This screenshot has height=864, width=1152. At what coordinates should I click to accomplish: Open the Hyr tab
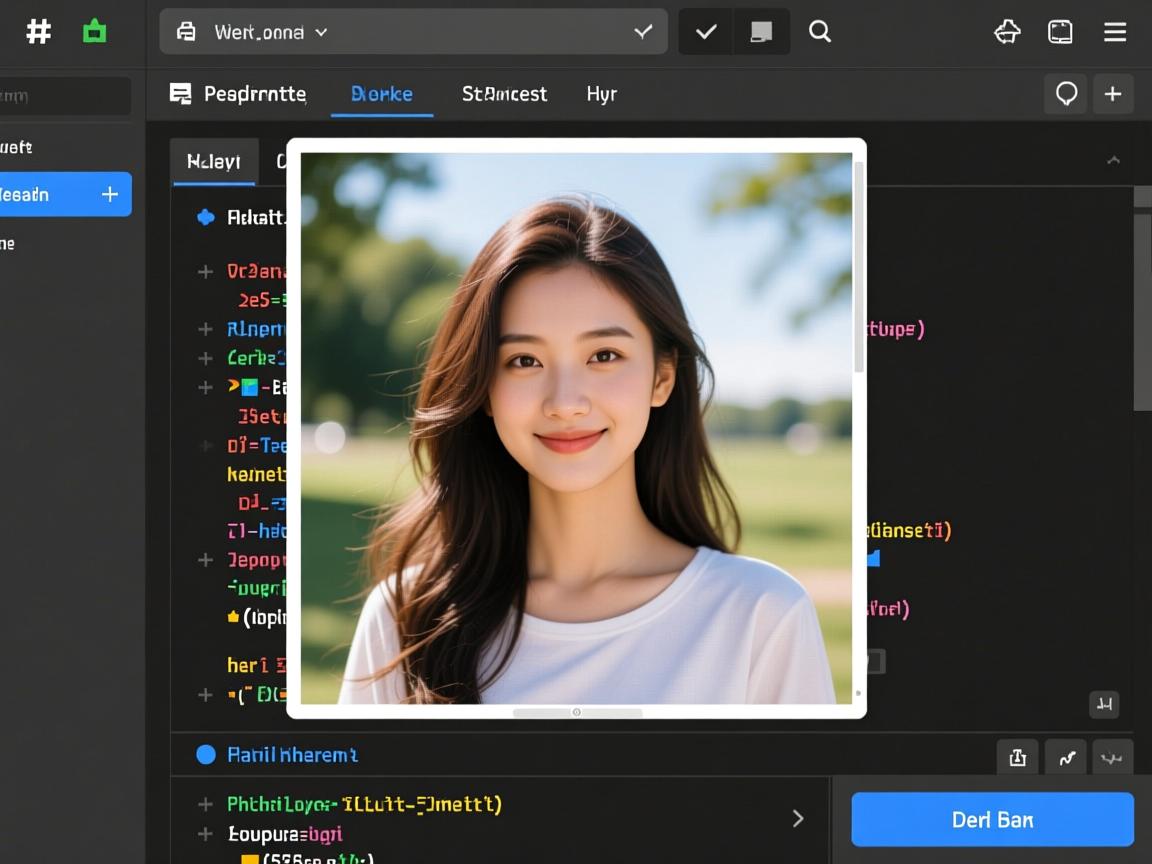point(601,94)
